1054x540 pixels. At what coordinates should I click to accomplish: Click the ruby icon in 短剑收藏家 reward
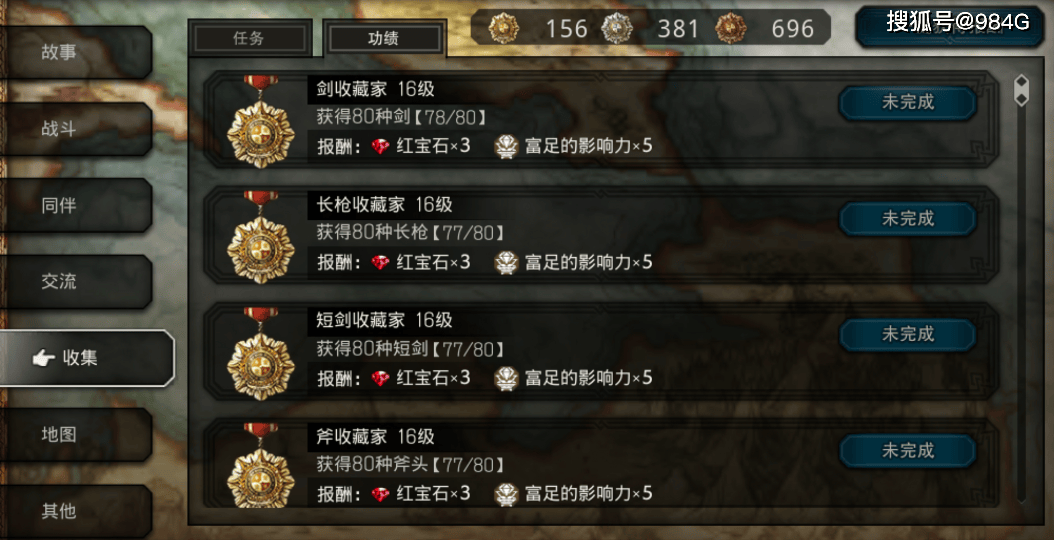380,378
